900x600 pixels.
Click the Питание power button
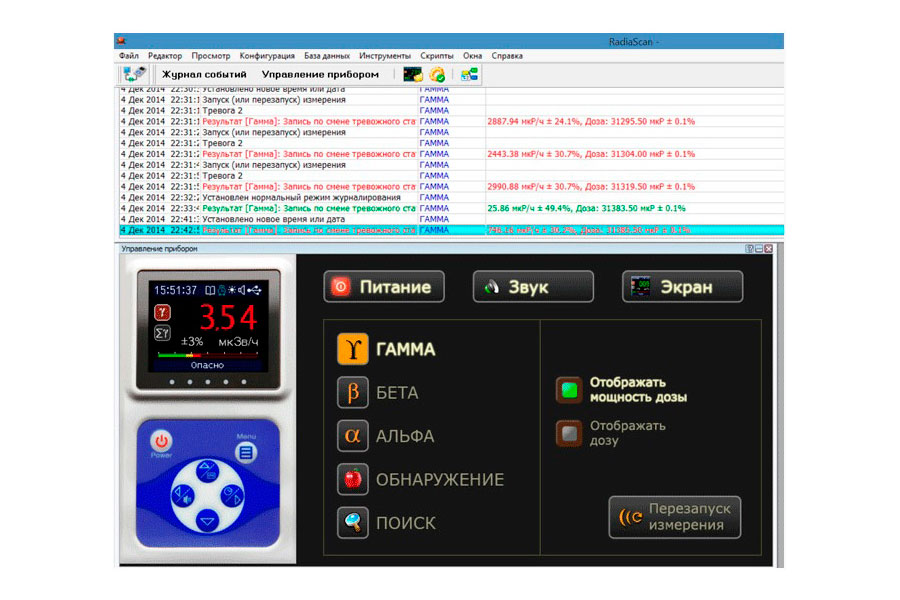point(384,287)
